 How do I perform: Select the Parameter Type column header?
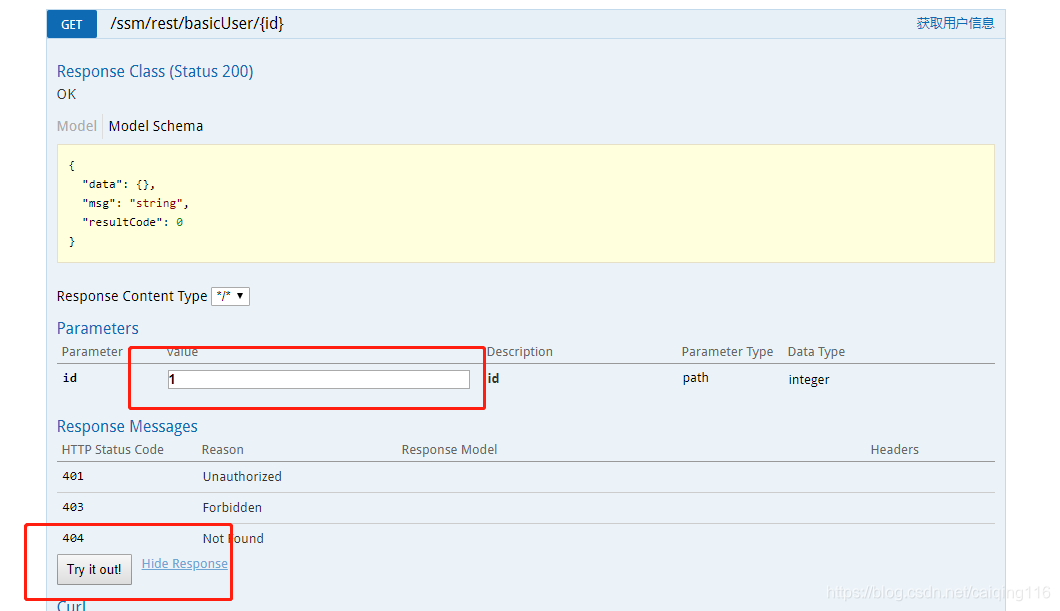727,351
